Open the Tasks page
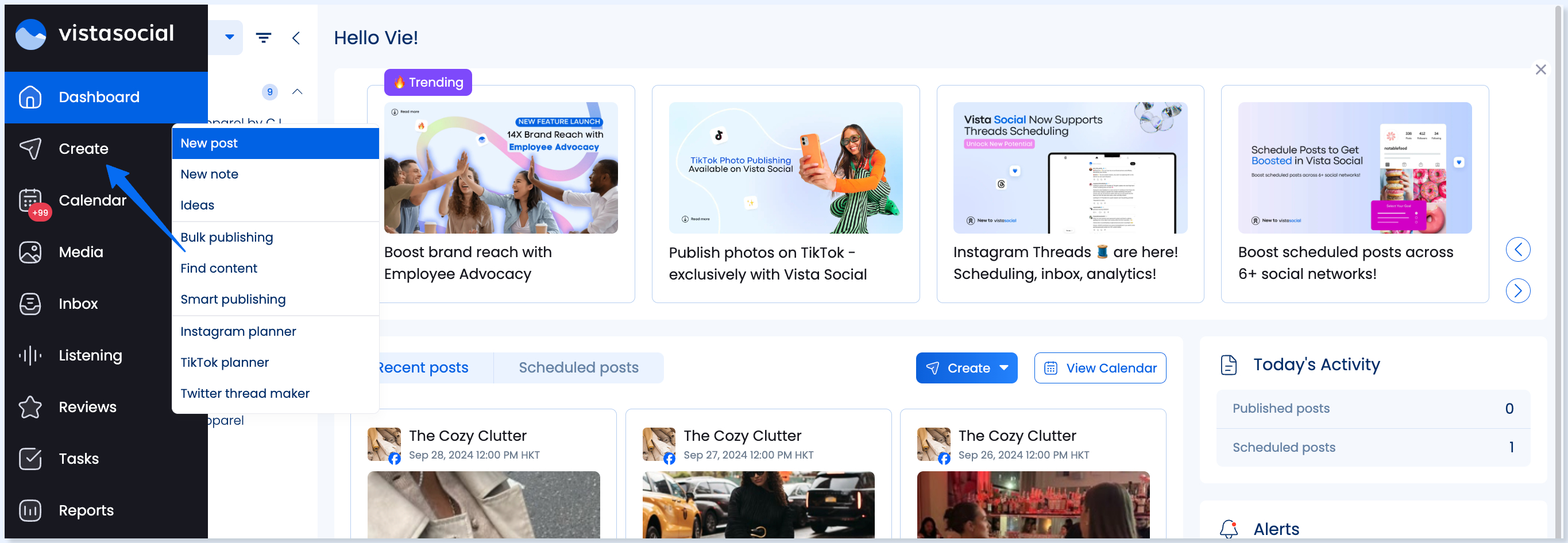 (79, 459)
